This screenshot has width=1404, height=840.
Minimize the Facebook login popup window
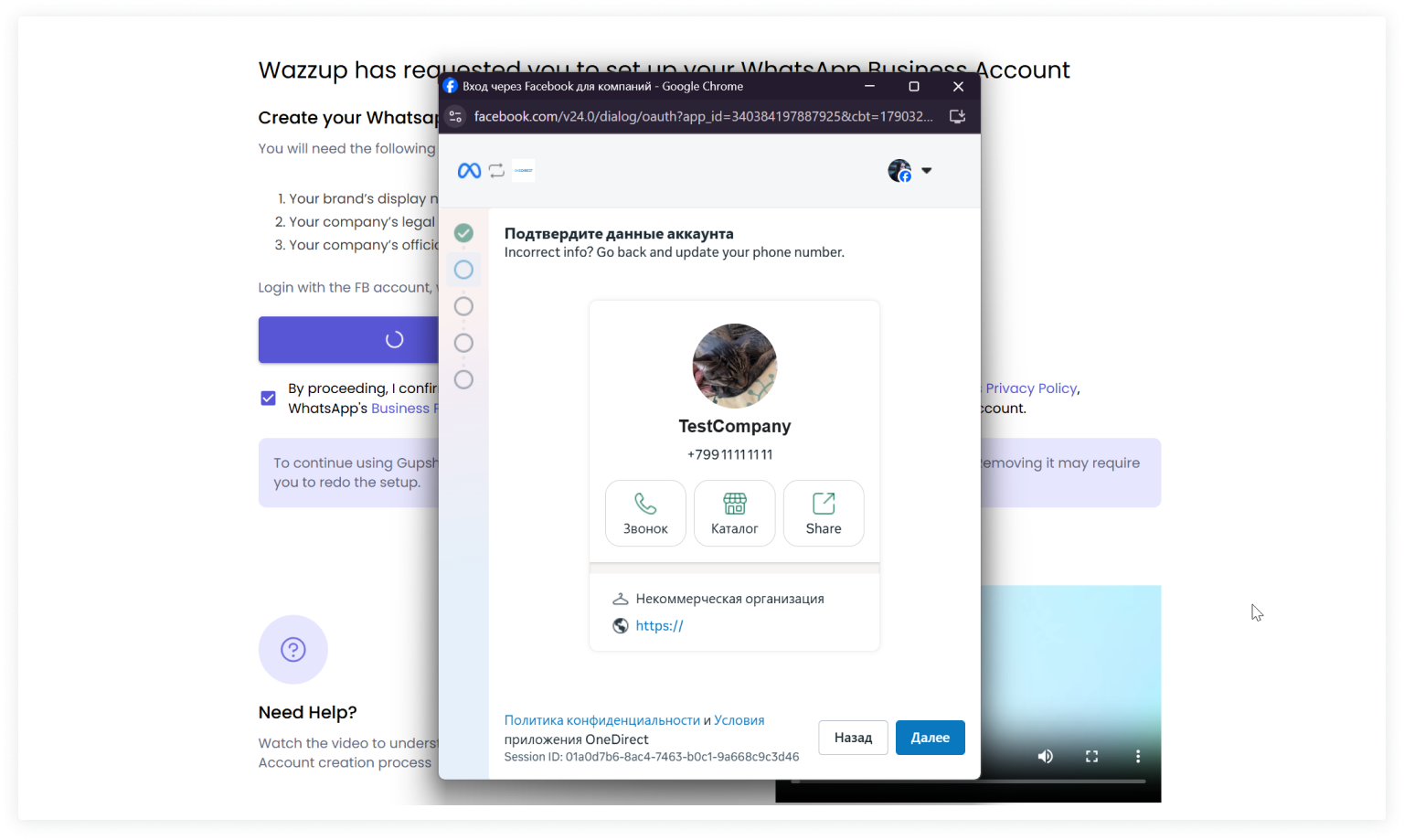pyautogui.click(x=869, y=86)
